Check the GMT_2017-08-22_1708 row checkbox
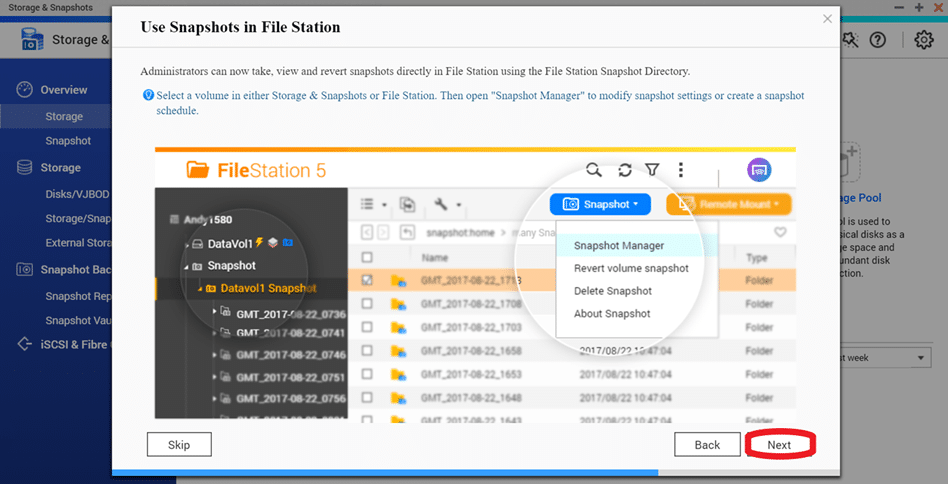This screenshot has width=948, height=484. 367,303
